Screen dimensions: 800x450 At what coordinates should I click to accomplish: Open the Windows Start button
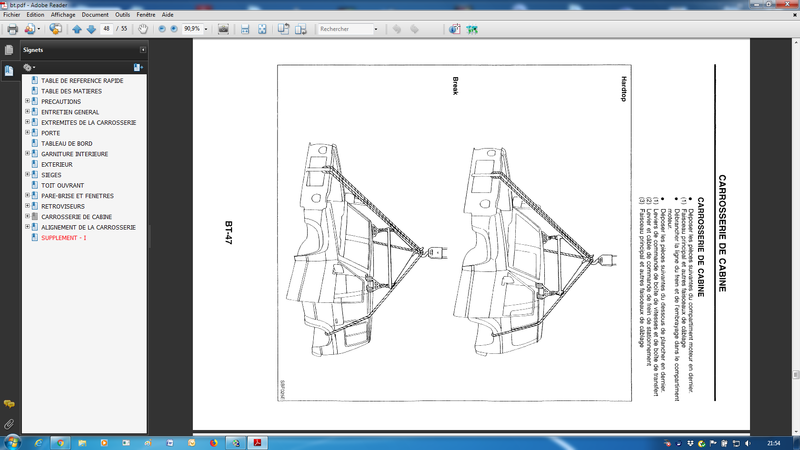tap(11, 442)
